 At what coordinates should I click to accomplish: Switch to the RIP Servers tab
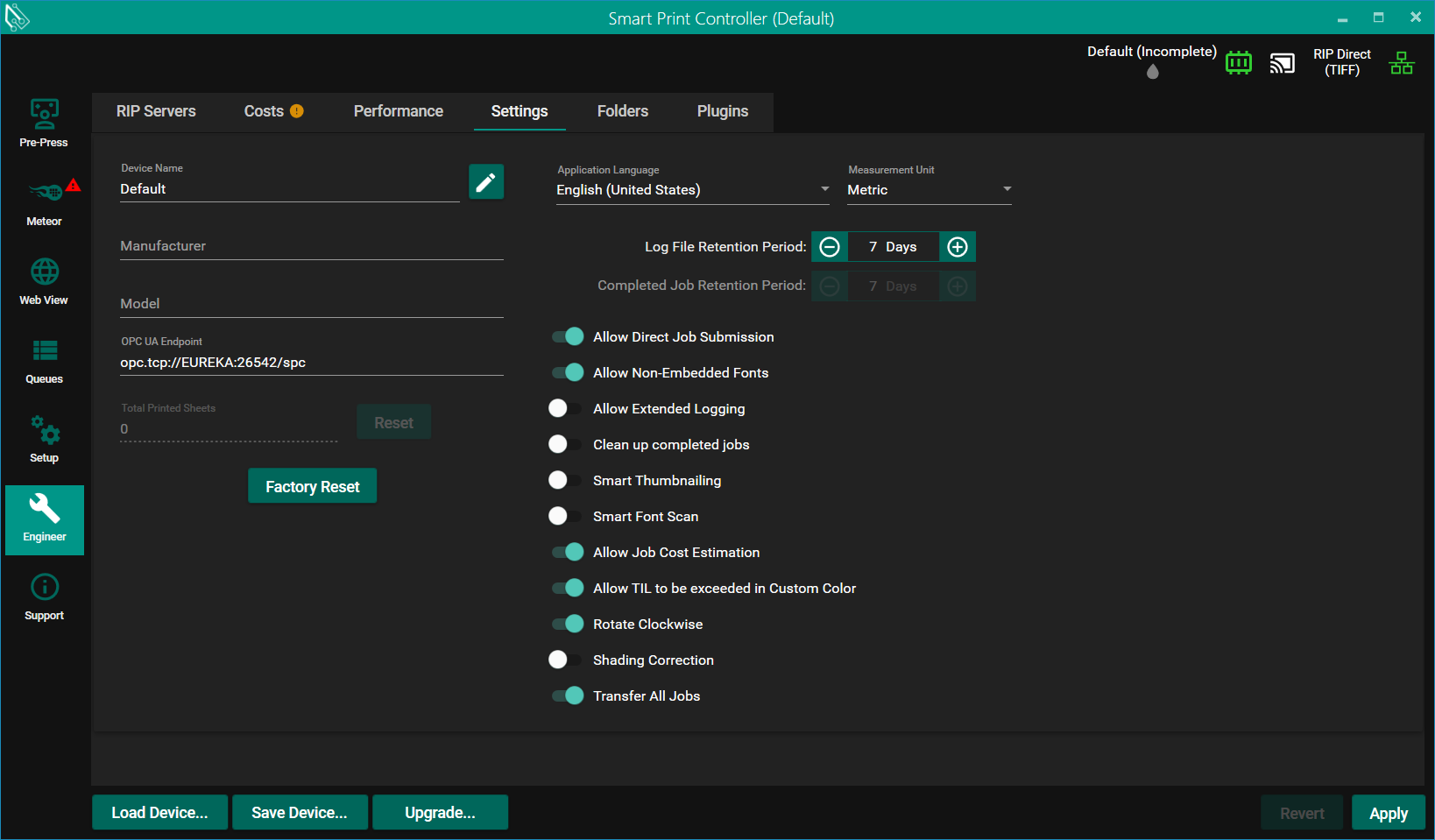[156, 111]
